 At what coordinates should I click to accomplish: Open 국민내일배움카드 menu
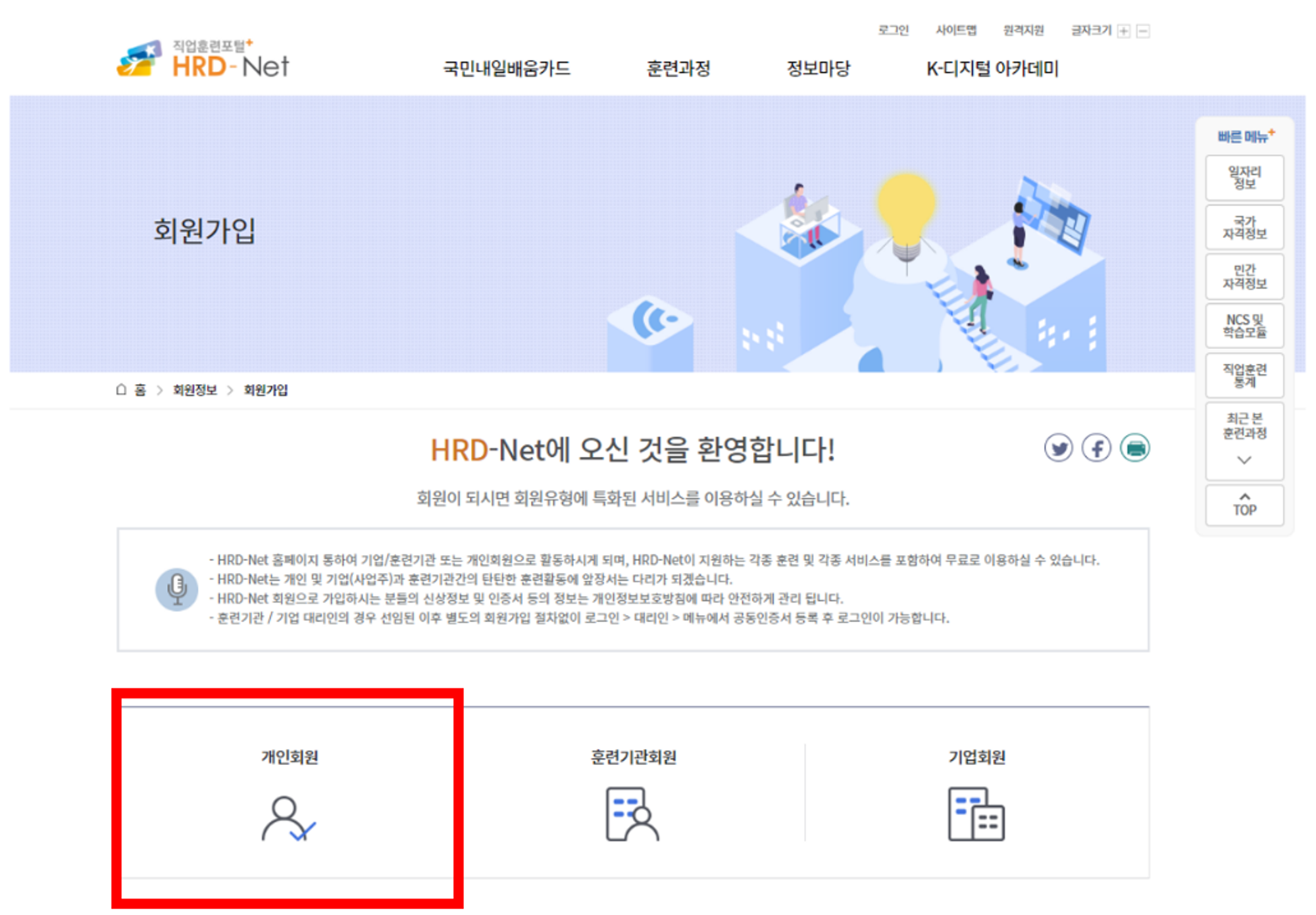pos(507,68)
